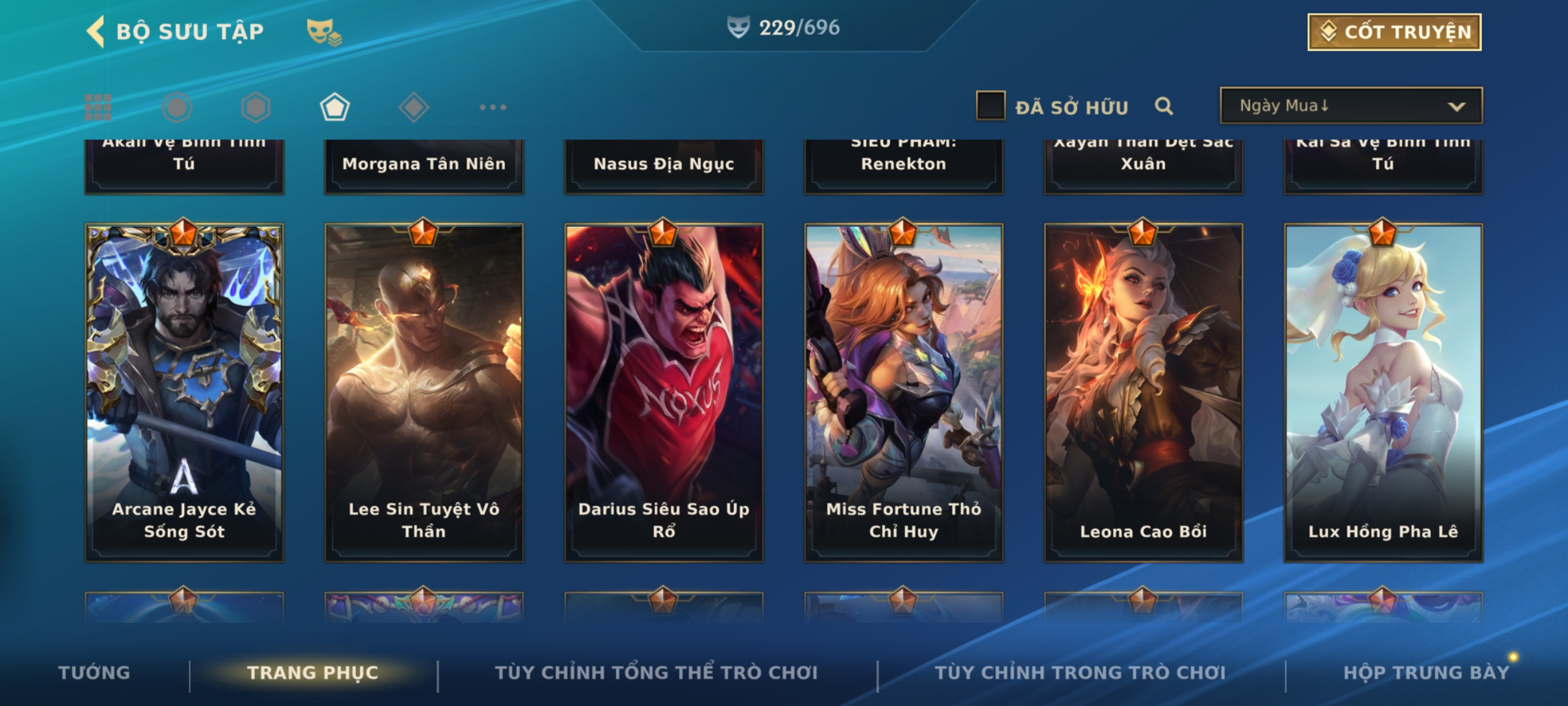Click the search magnifier icon
Screen dimensions: 1568x706
pos(1164,106)
